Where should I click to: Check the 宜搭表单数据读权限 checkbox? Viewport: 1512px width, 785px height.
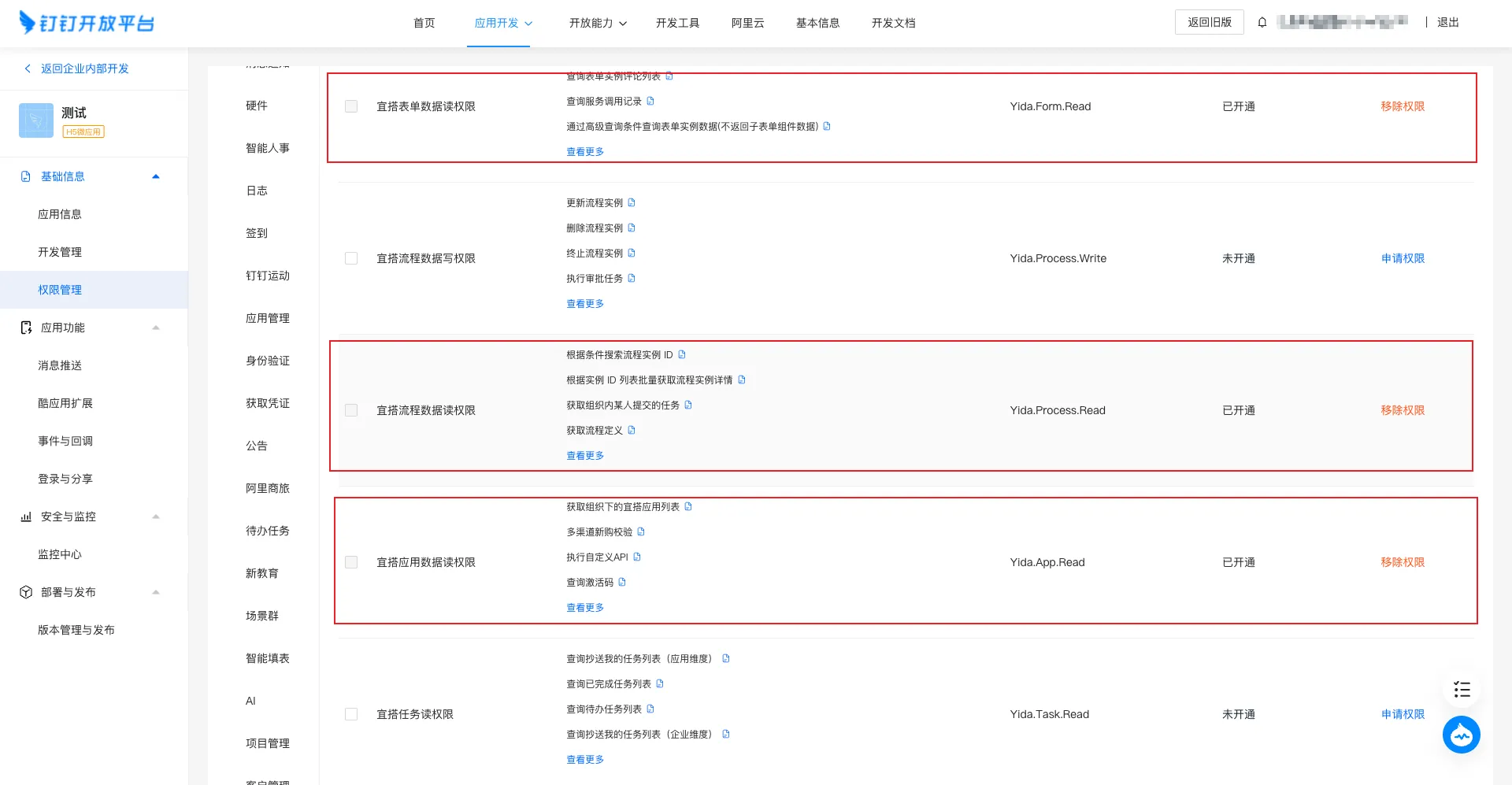pos(351,106)
